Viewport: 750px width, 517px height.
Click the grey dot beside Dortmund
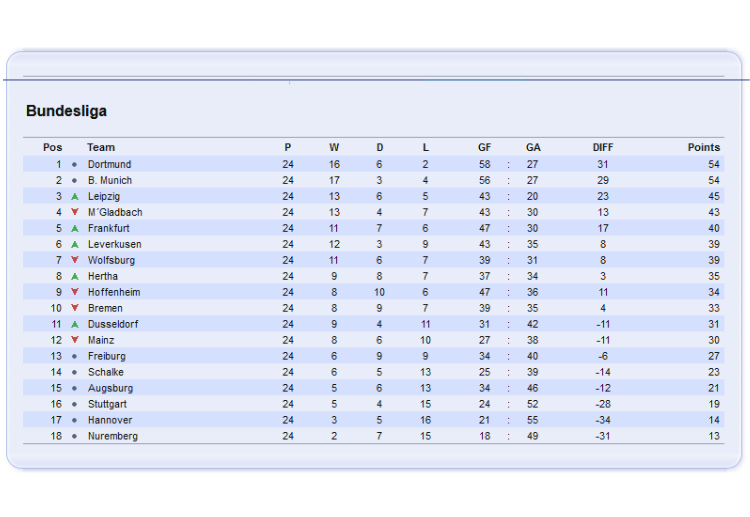click(74, 165)
